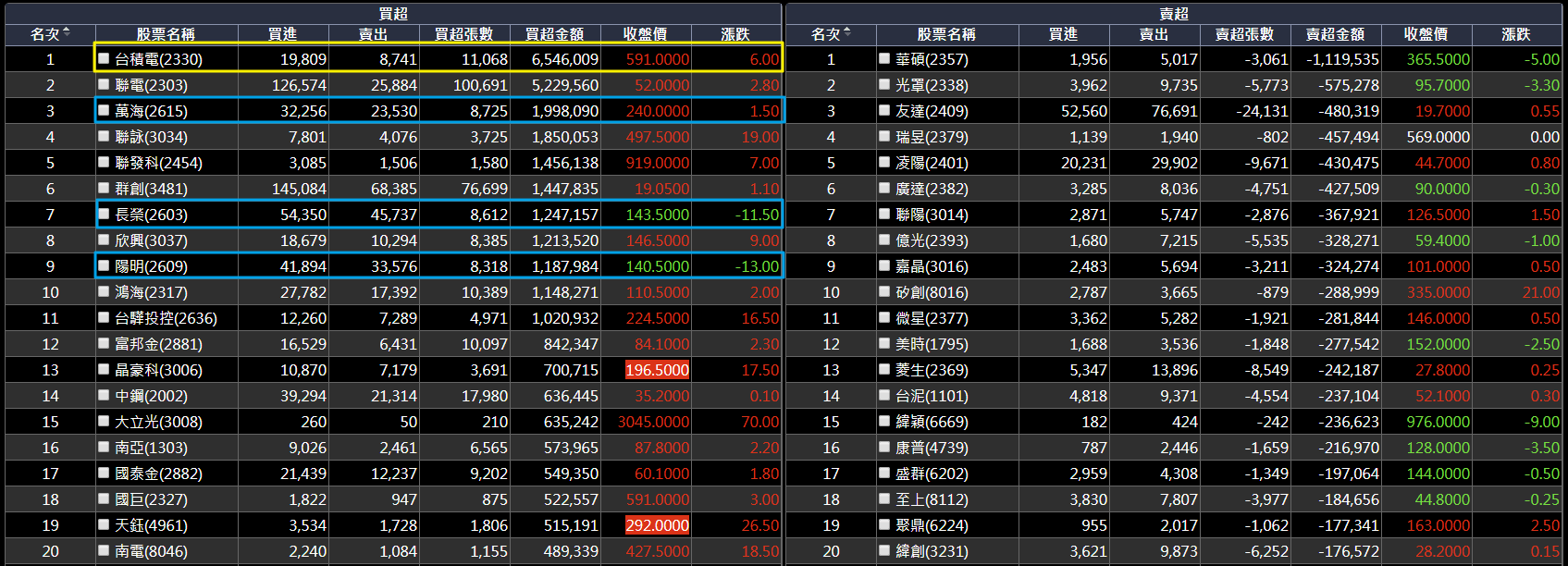
Task: Open stock 微星(2377)
Action: (932, 318)
